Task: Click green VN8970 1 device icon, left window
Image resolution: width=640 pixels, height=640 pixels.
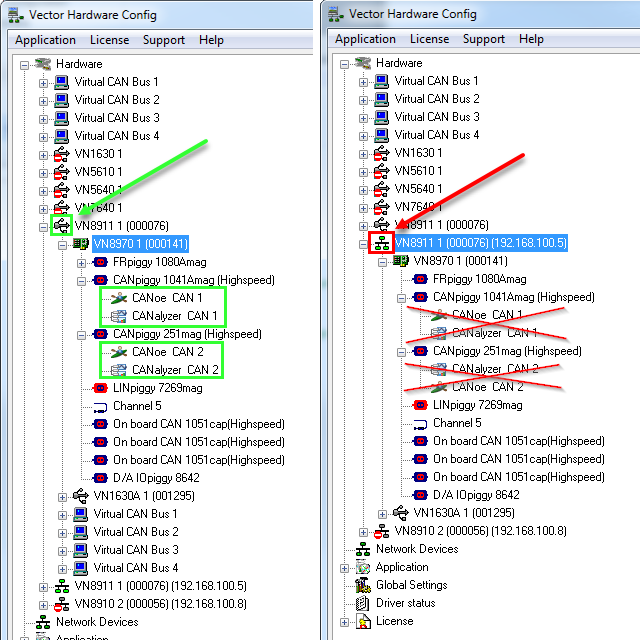Action: pos(81,244)
